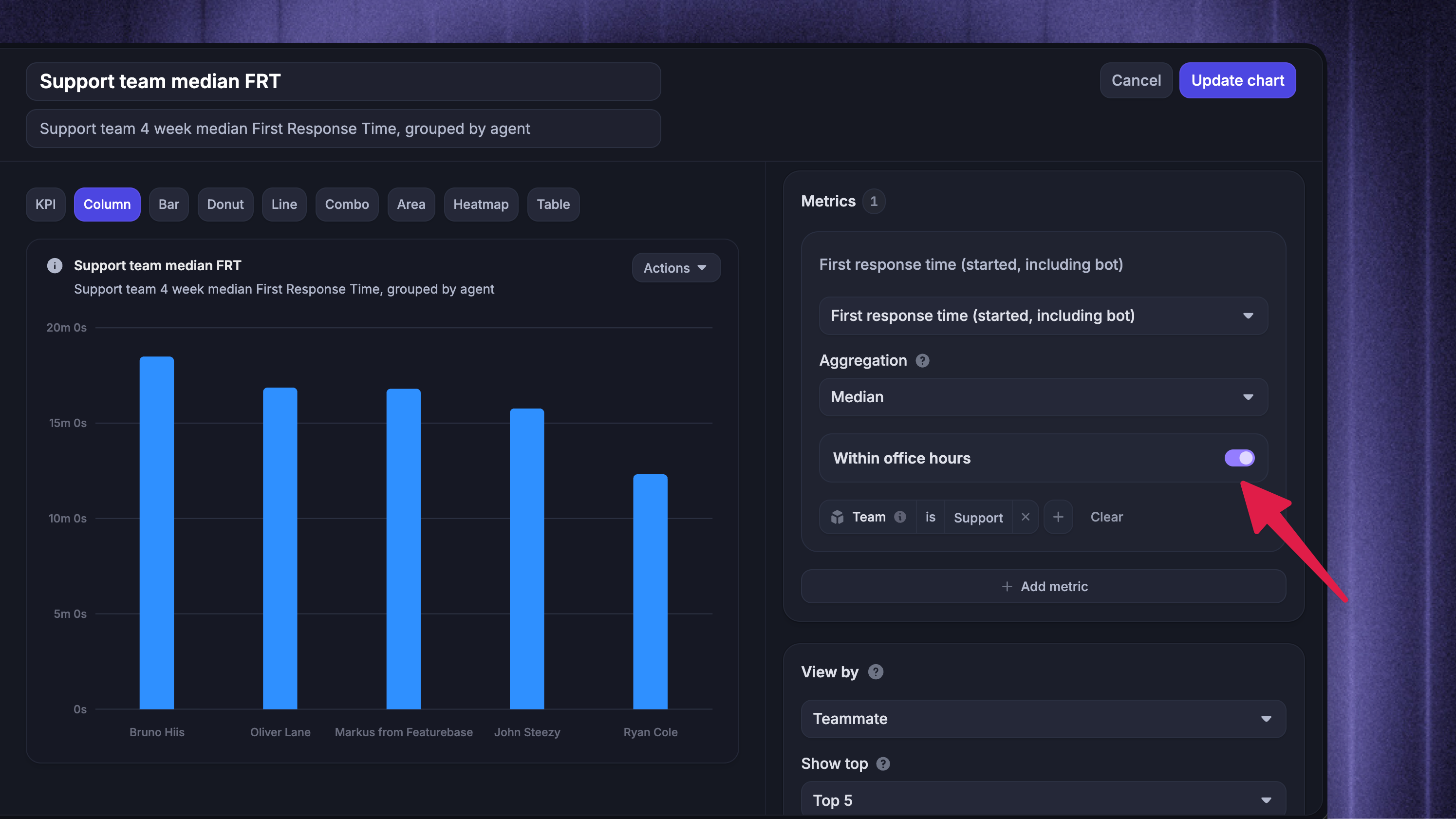Click the Update chart button
This screenshot has height=819, width=1456.
1238,80
